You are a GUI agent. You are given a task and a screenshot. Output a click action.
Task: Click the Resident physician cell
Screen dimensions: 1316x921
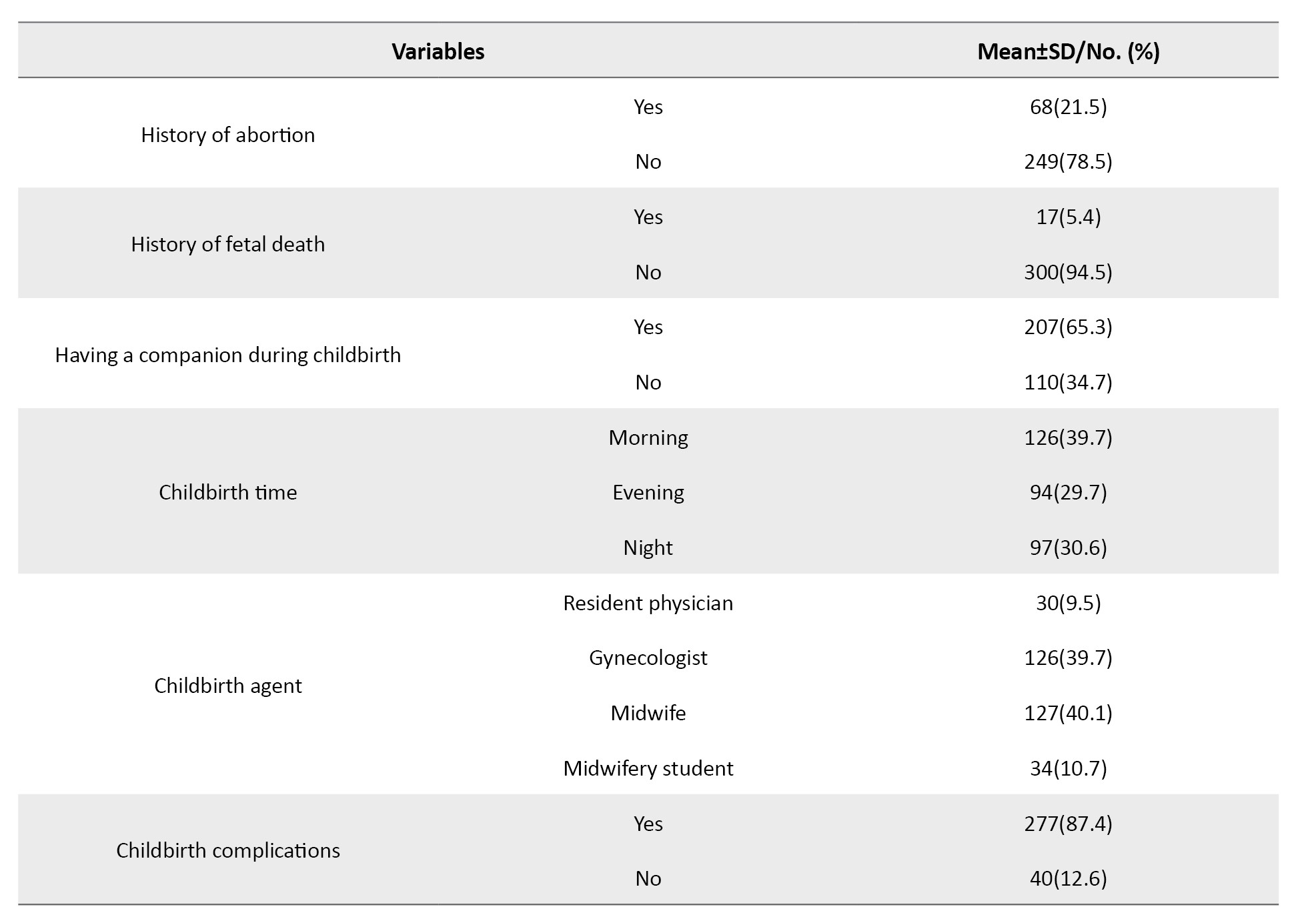[x=648, y=603]
